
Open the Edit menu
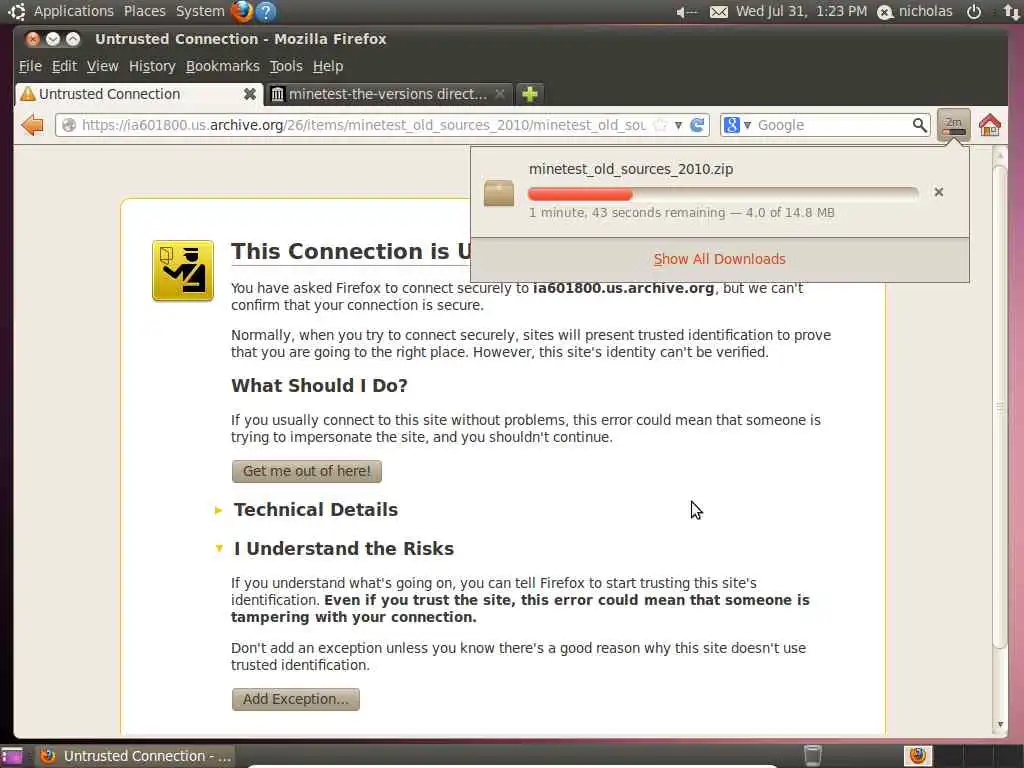[64, 66]
